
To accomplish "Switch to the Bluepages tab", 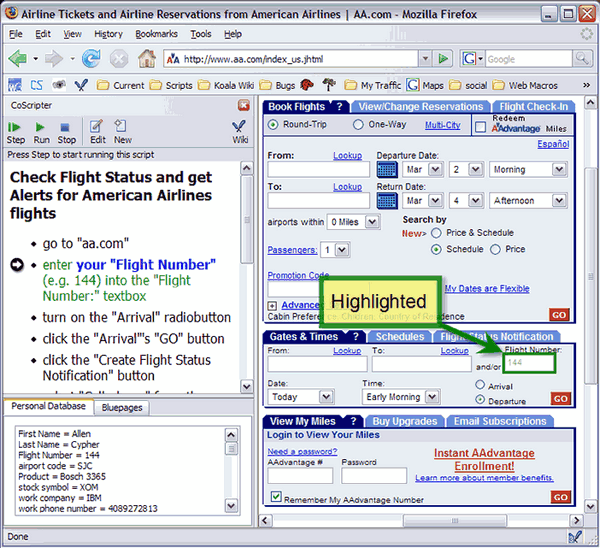I will 122,408.
